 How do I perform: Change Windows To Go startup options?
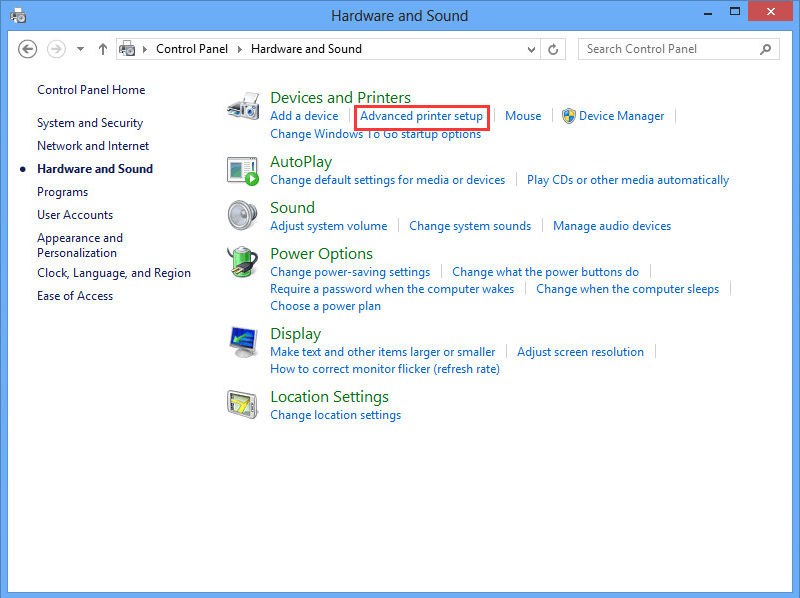(376, 134)
